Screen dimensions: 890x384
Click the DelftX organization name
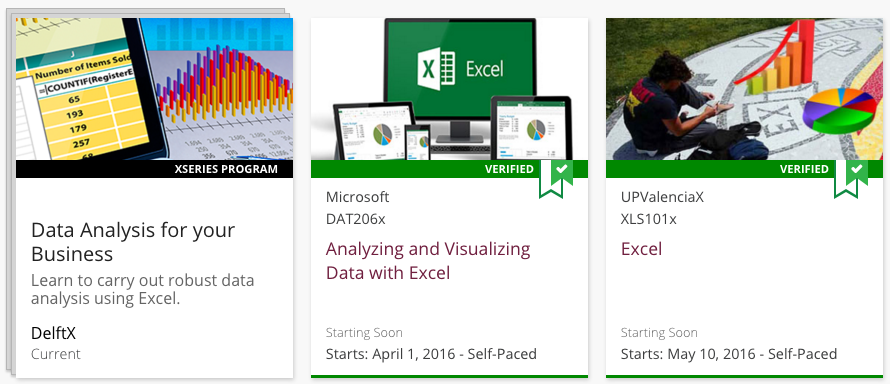[53, 334]
